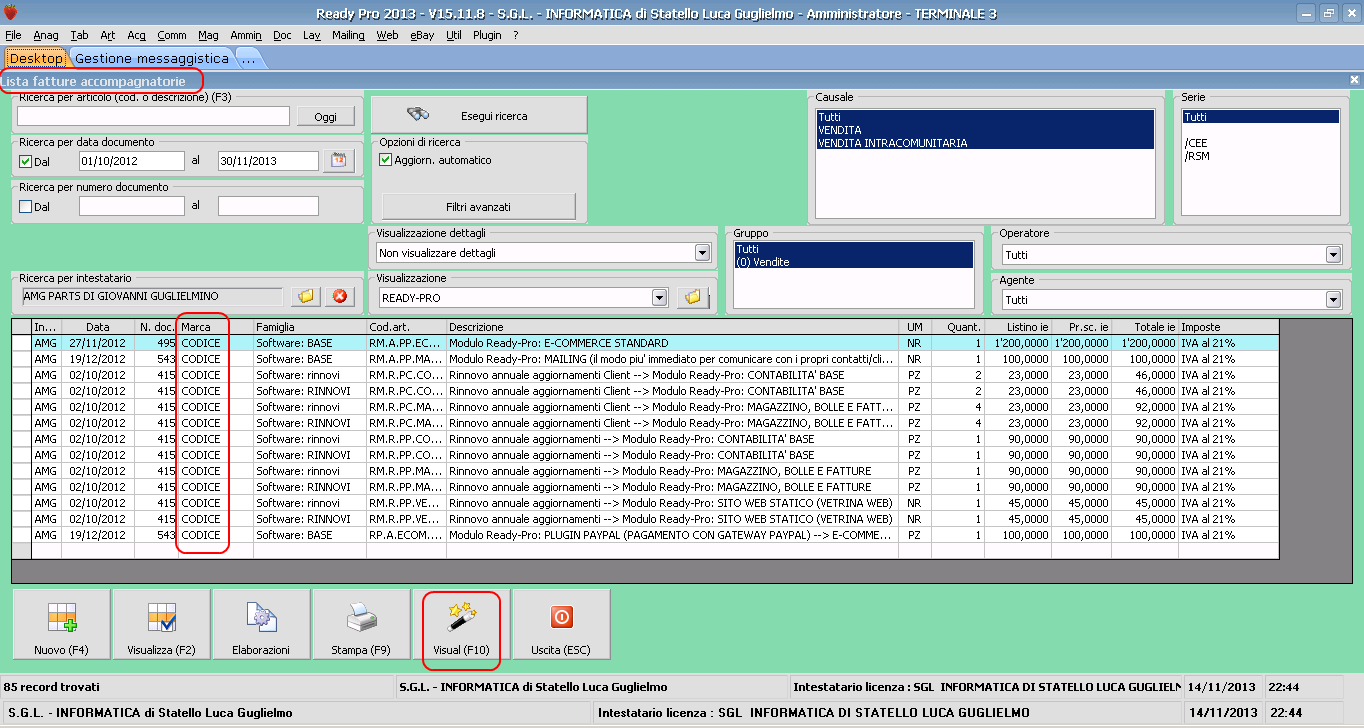Open the Agente dropdown
This screenshot has height=728, width=1364.
click(x=1332, y=300)
